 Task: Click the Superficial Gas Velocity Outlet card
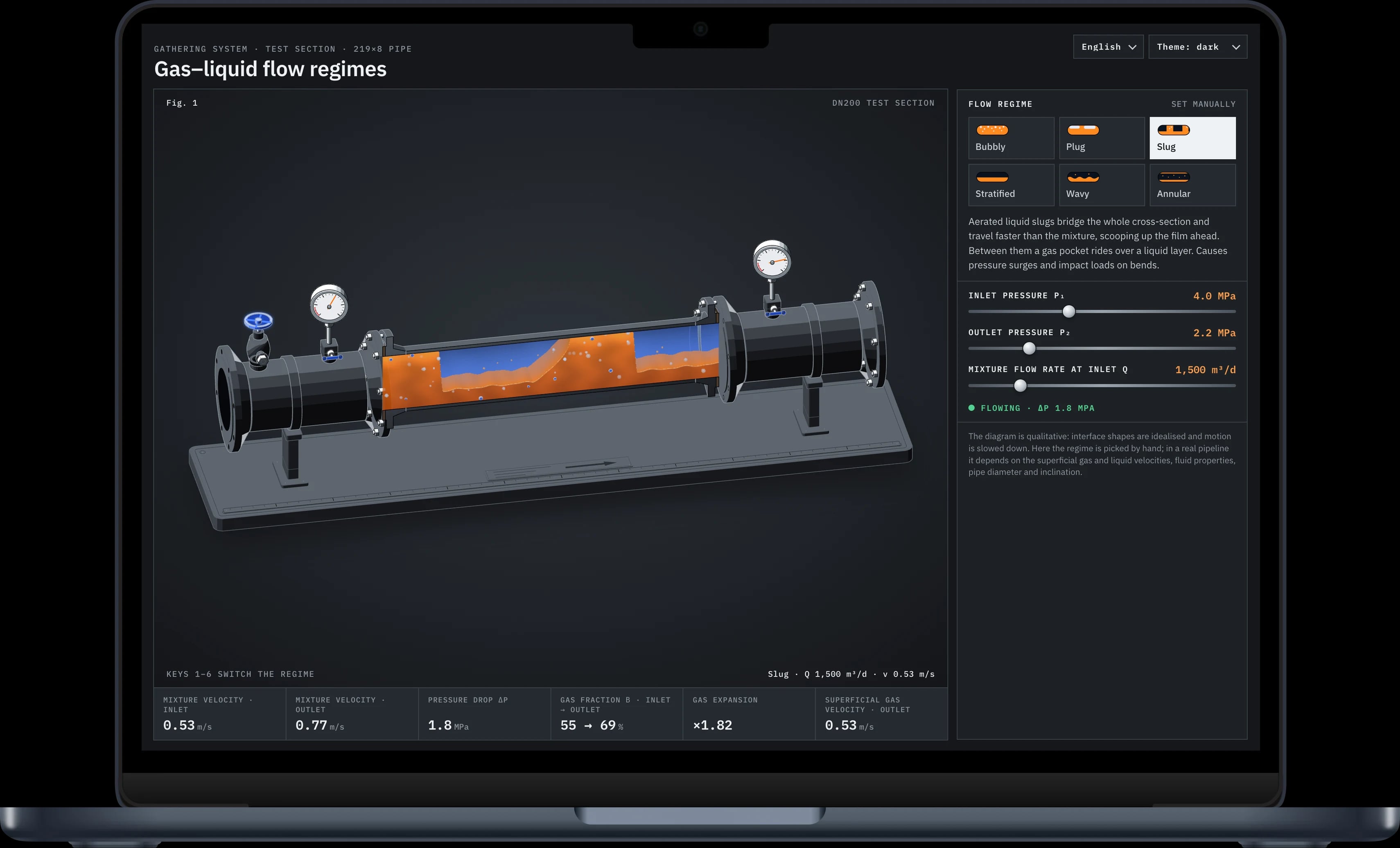click(882, 714)
